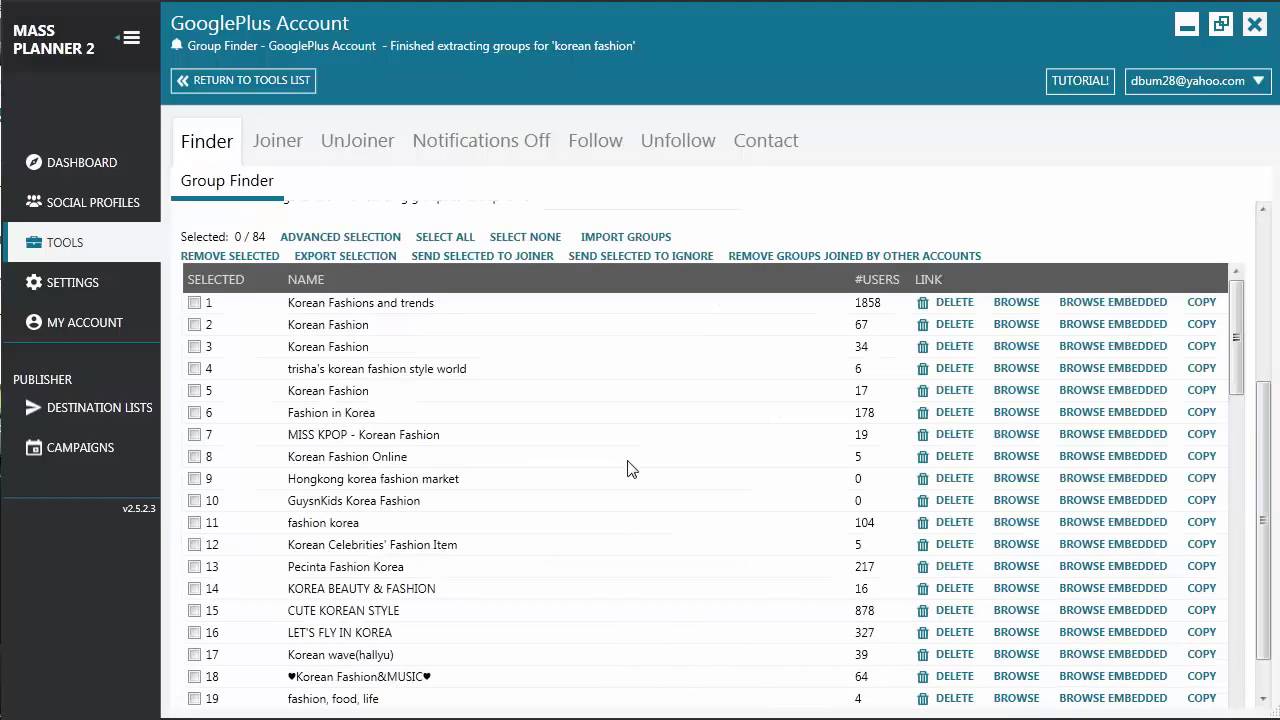The width and height of the screenshot is (1280, 720).
Task: Click trash icon for Pecinta Fashion Korea
Action: point(923,567)
